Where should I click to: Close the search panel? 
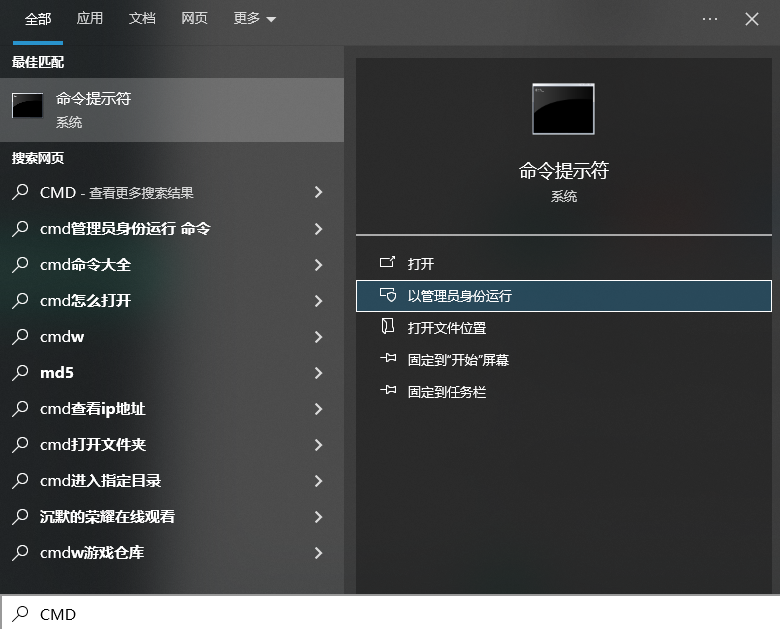pyautogui.click(x=752, y=19)
